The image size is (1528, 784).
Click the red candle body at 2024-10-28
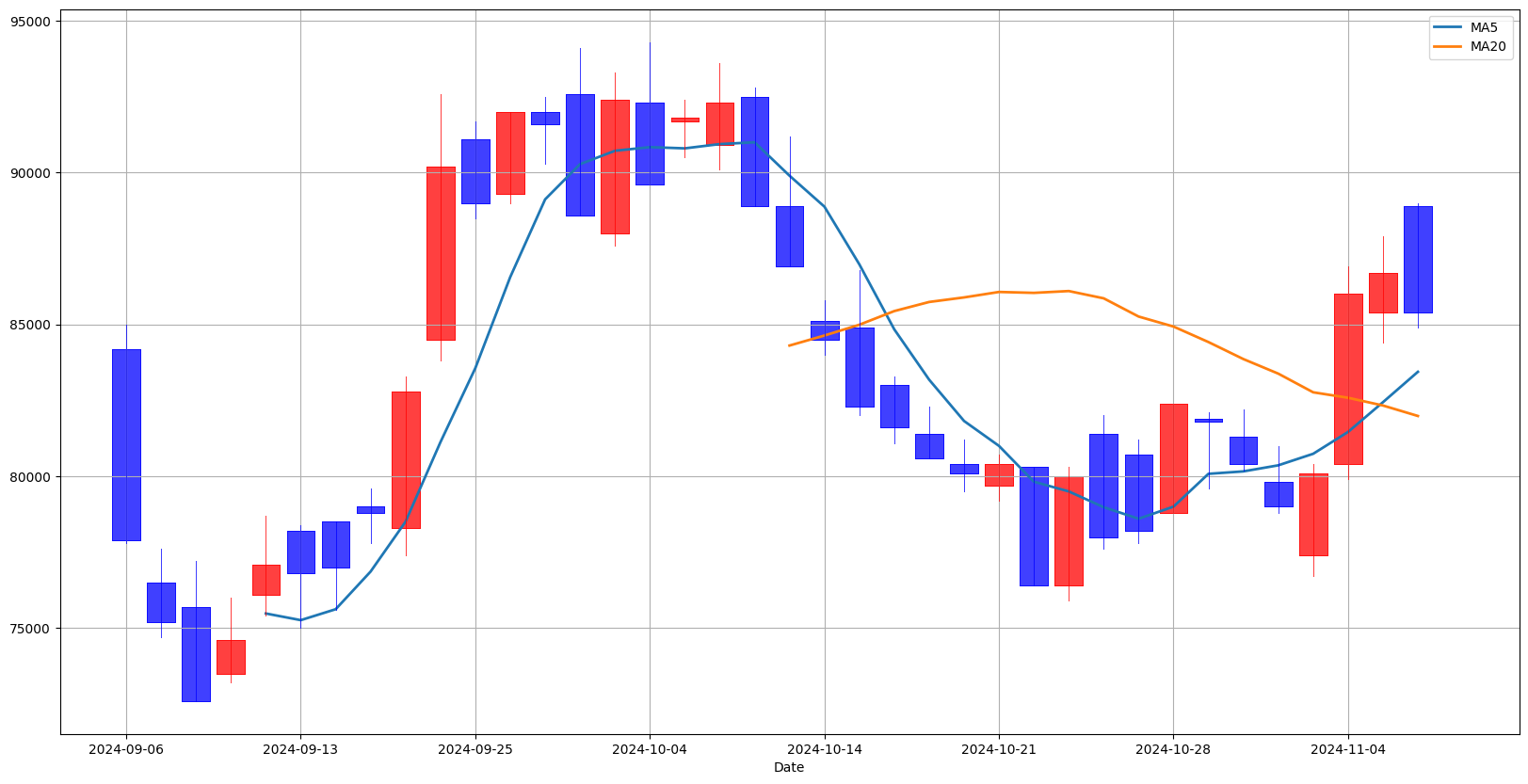pos(1173,458)
